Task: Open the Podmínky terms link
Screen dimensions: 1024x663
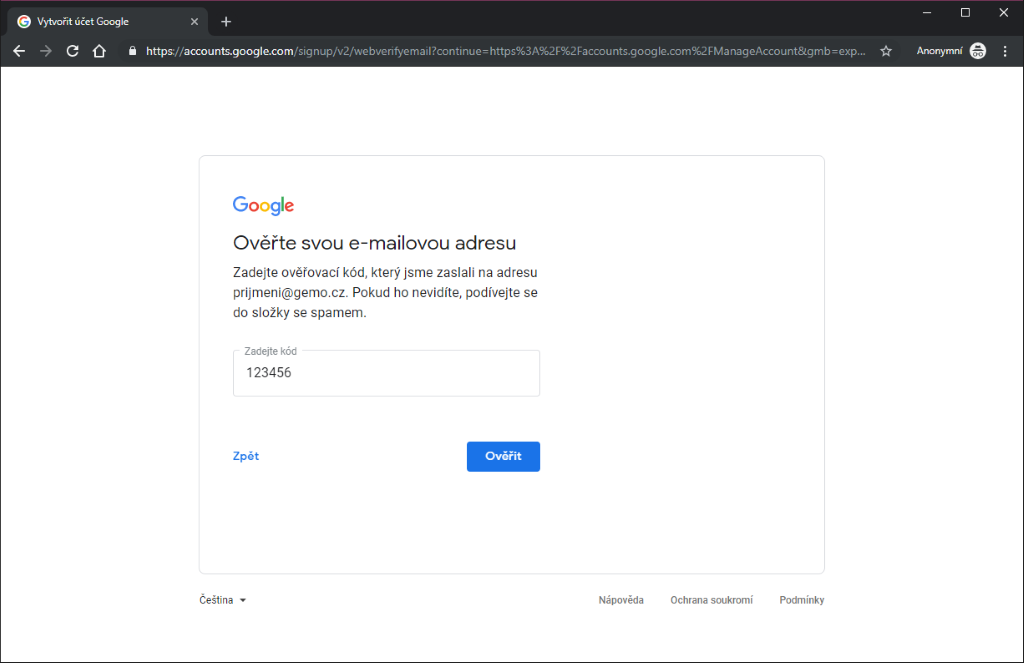Action: tap(801, 600)
